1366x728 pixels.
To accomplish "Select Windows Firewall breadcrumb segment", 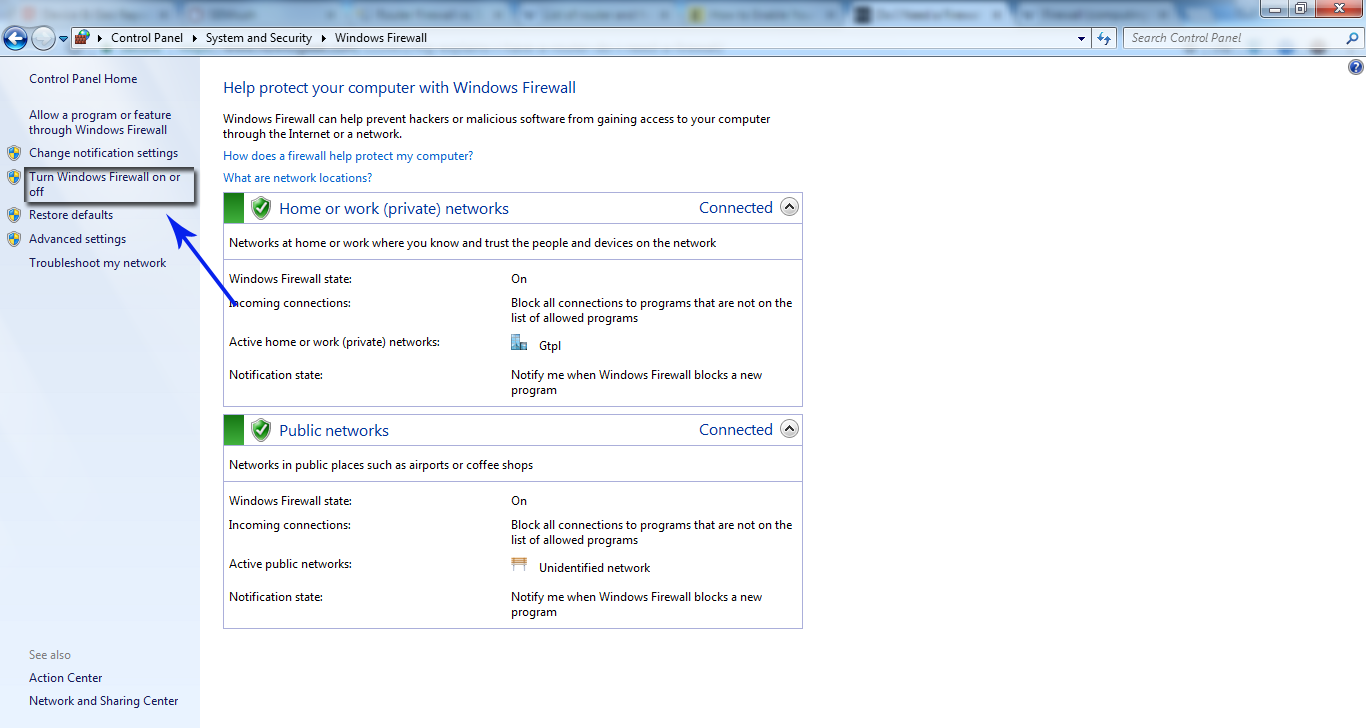I will (381, 38).
